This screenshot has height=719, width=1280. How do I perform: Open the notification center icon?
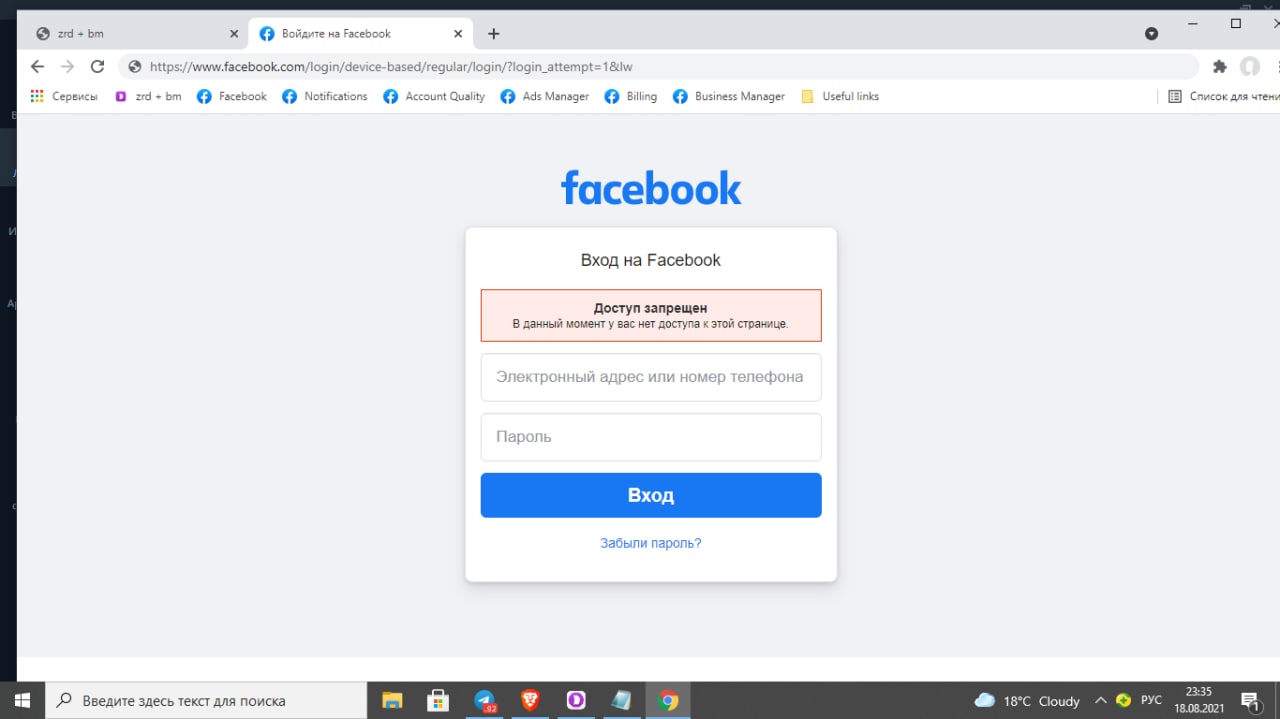coord(1249,701)
